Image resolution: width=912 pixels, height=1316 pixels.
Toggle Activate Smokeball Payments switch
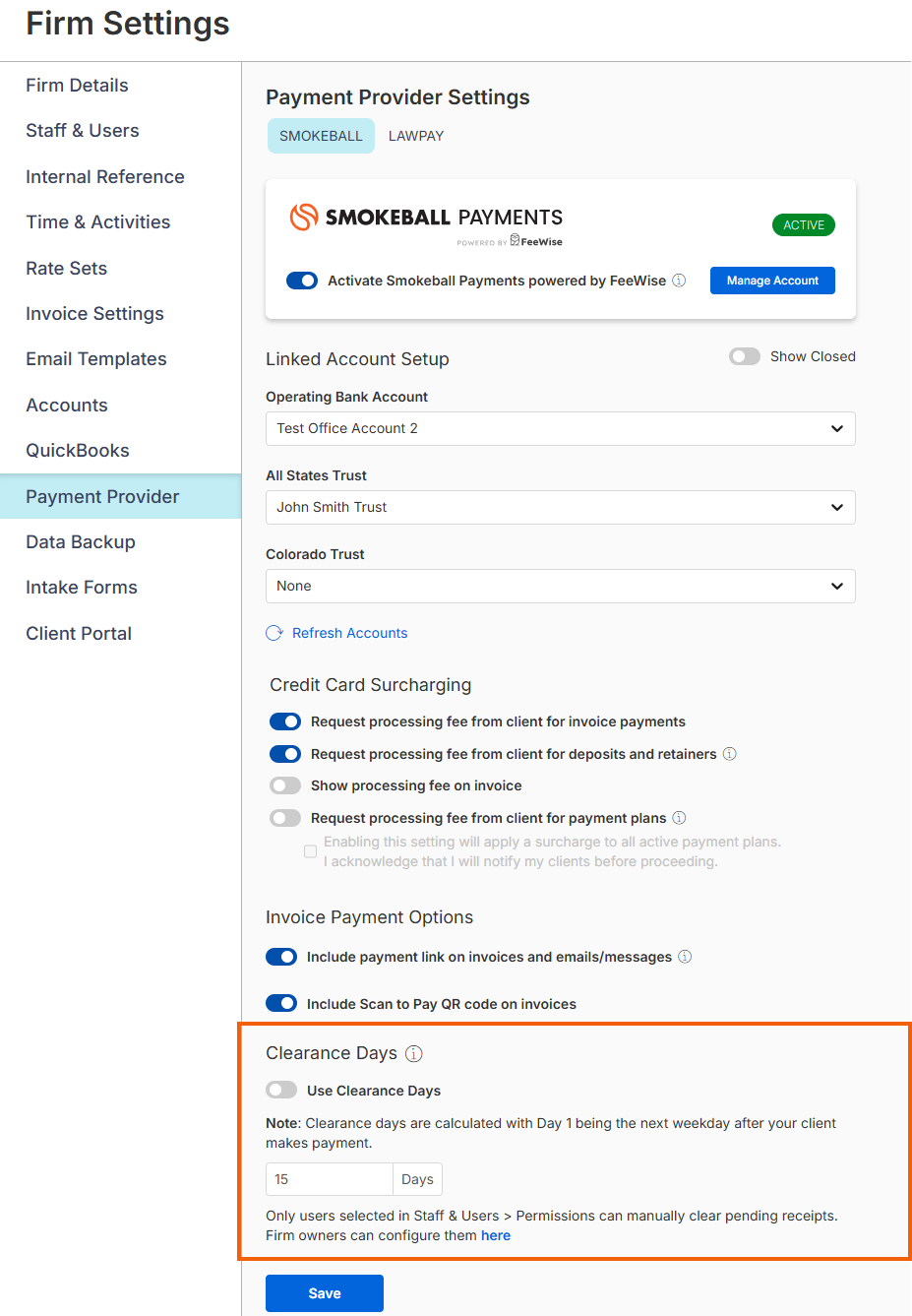pos(302,281)
